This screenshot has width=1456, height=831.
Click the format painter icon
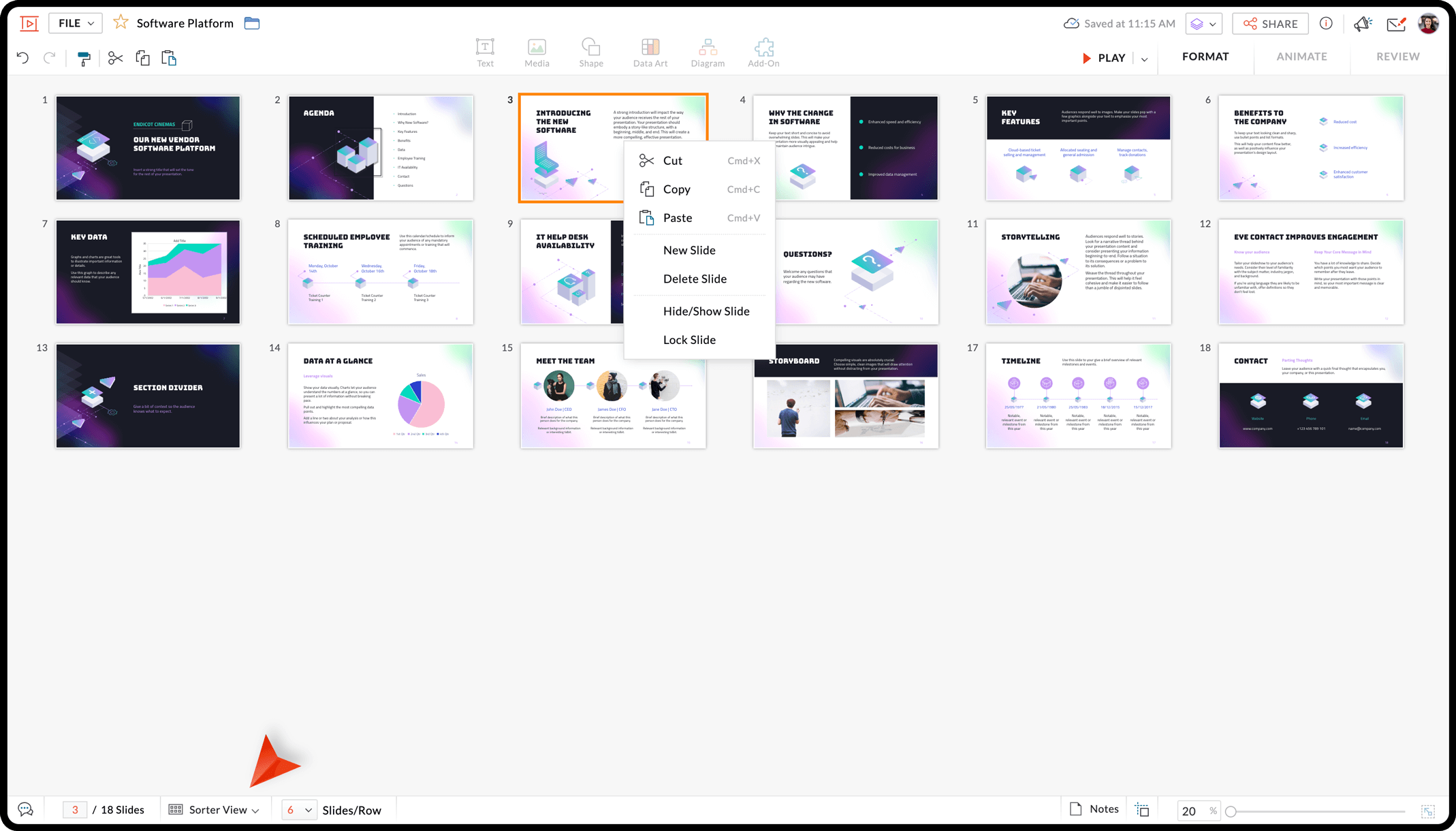point(84,59)
